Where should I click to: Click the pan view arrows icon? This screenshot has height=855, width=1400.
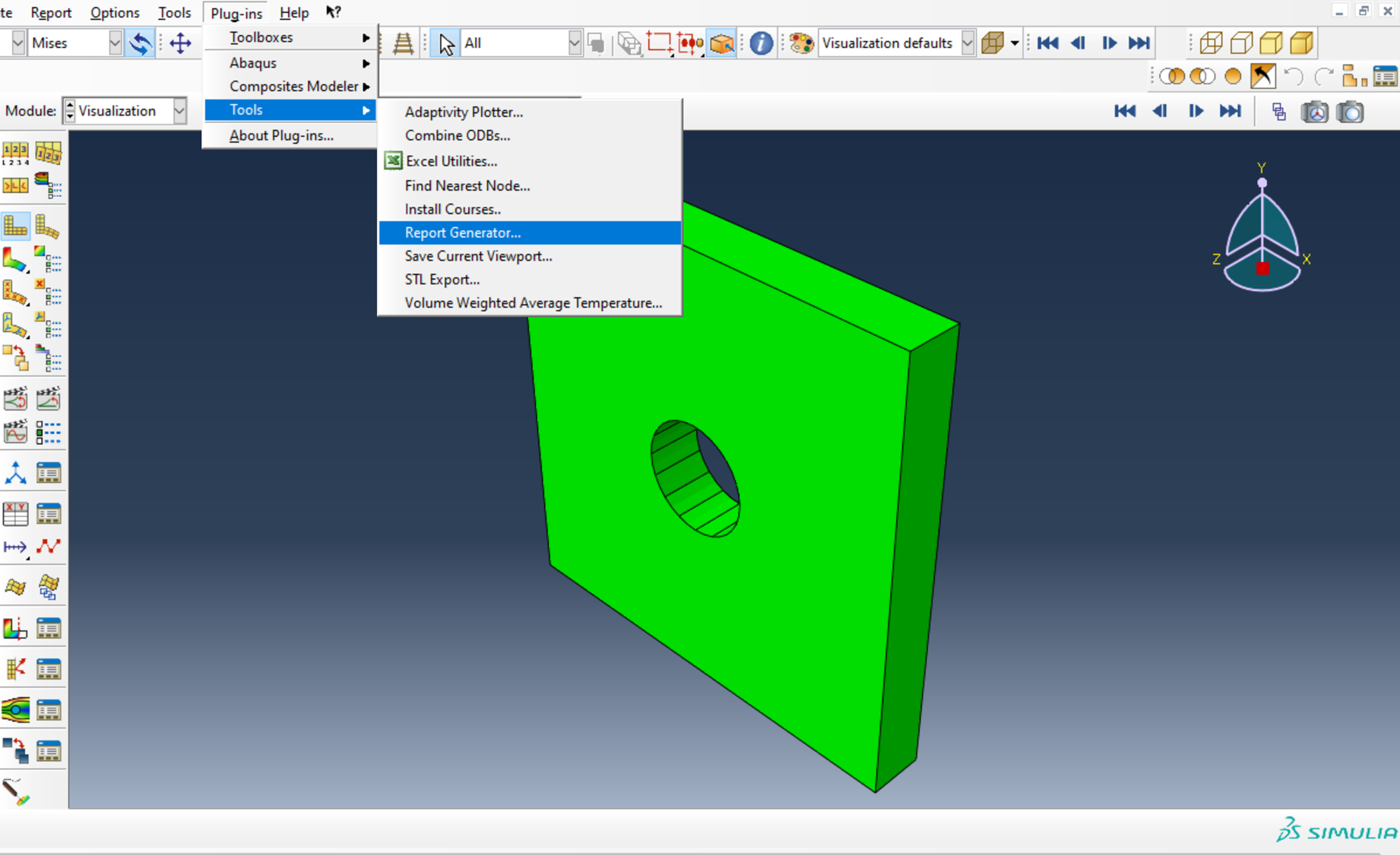pos(180,43)
